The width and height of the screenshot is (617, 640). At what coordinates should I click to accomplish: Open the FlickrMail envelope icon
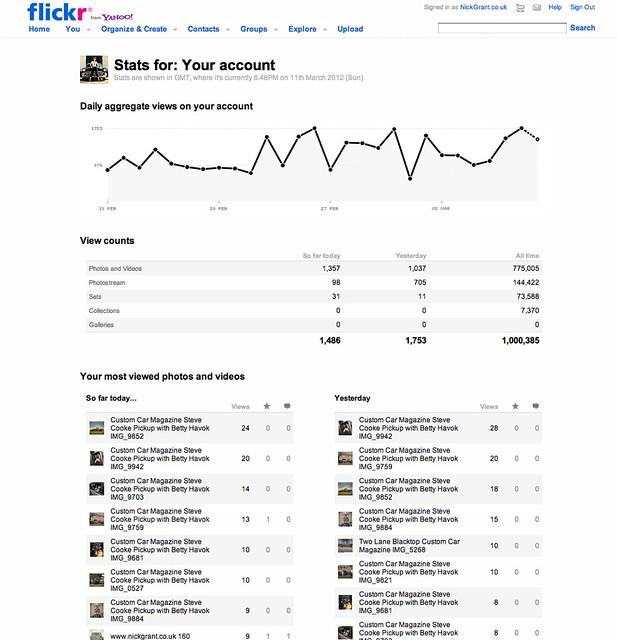(x=536, y=8)
